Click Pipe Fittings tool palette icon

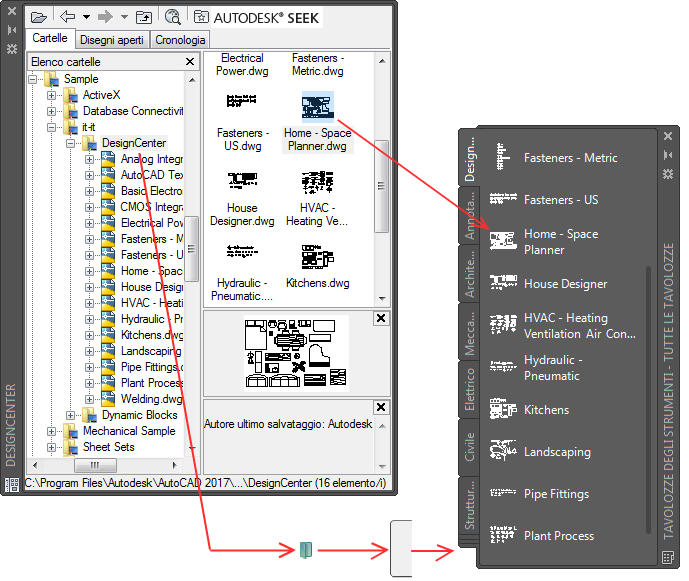click(503, 493)
